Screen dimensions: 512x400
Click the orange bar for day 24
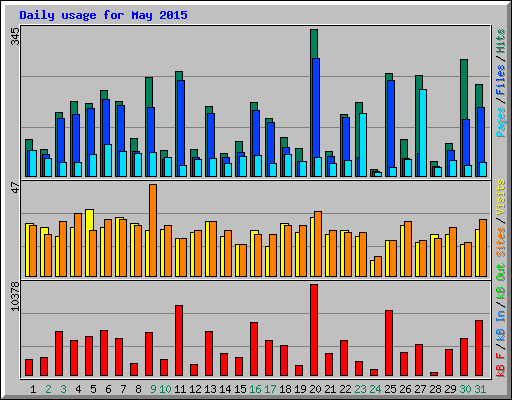(378, 266)
